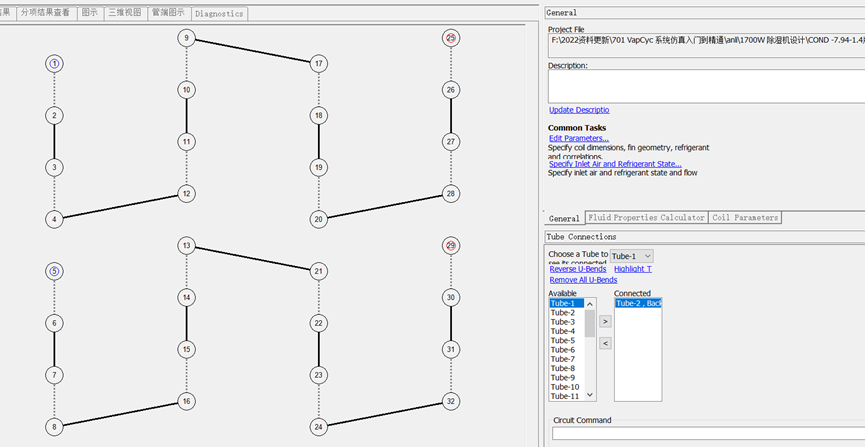Select tube node 11
The width and height of the screenshot is (865, 447).
pos(186,142)
